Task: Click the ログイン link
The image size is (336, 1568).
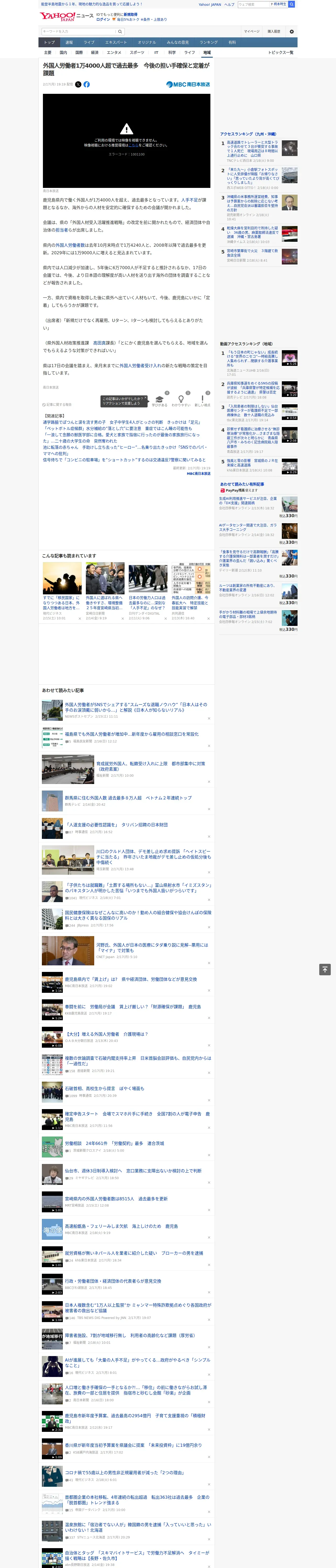Action: [x=103, y=20]
